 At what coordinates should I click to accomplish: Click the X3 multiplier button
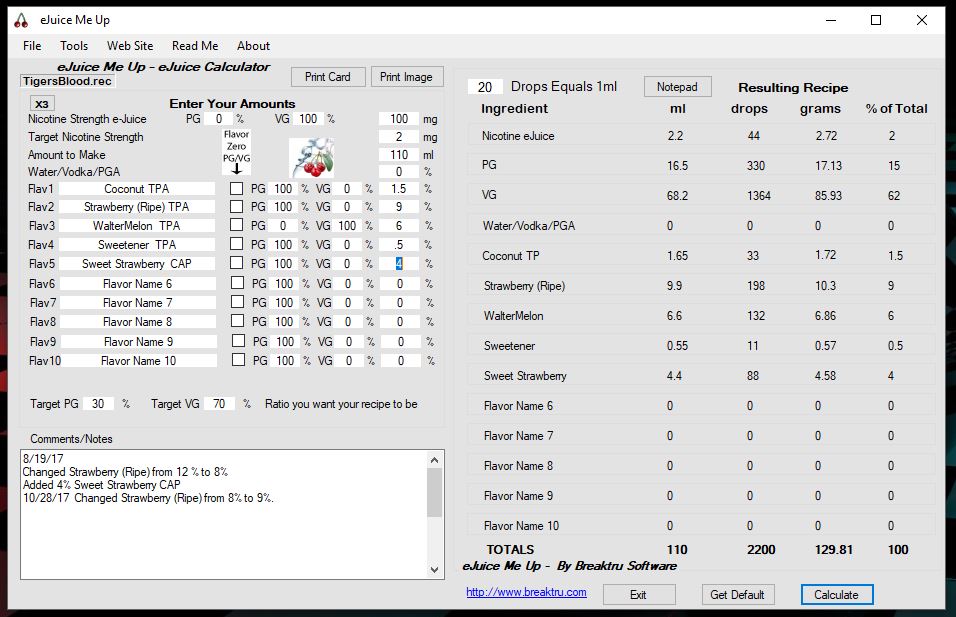pos(41,104)
